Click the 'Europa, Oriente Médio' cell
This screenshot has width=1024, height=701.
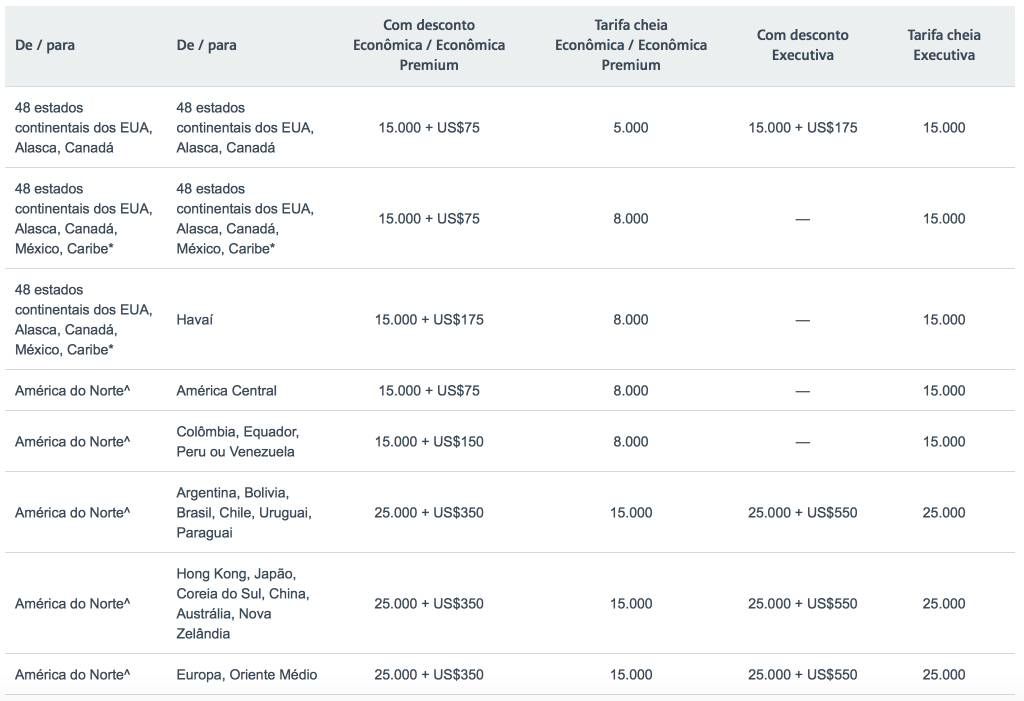pos(246,675)
